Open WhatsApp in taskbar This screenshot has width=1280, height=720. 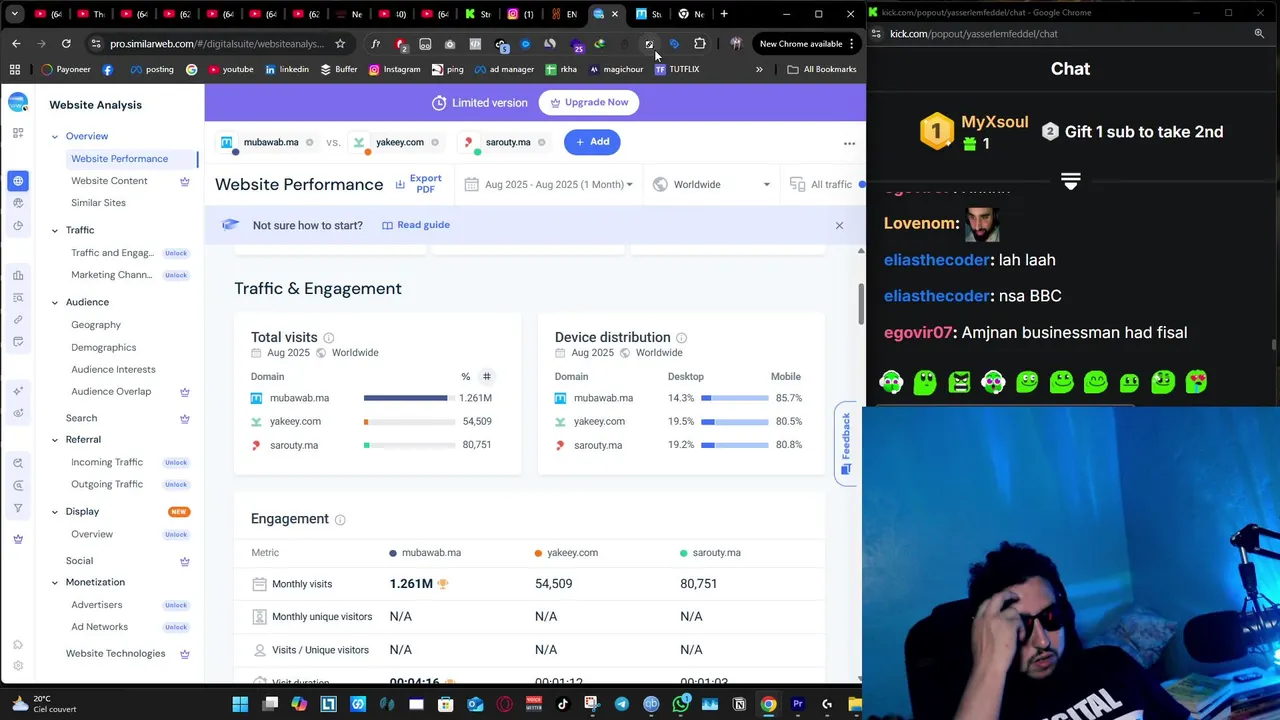tap(680, 704)
